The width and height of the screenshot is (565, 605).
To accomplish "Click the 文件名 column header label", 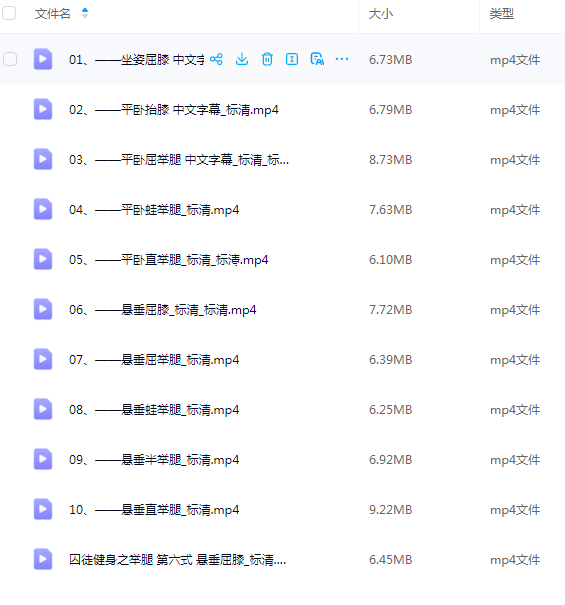I will click(x=52, y=14).
